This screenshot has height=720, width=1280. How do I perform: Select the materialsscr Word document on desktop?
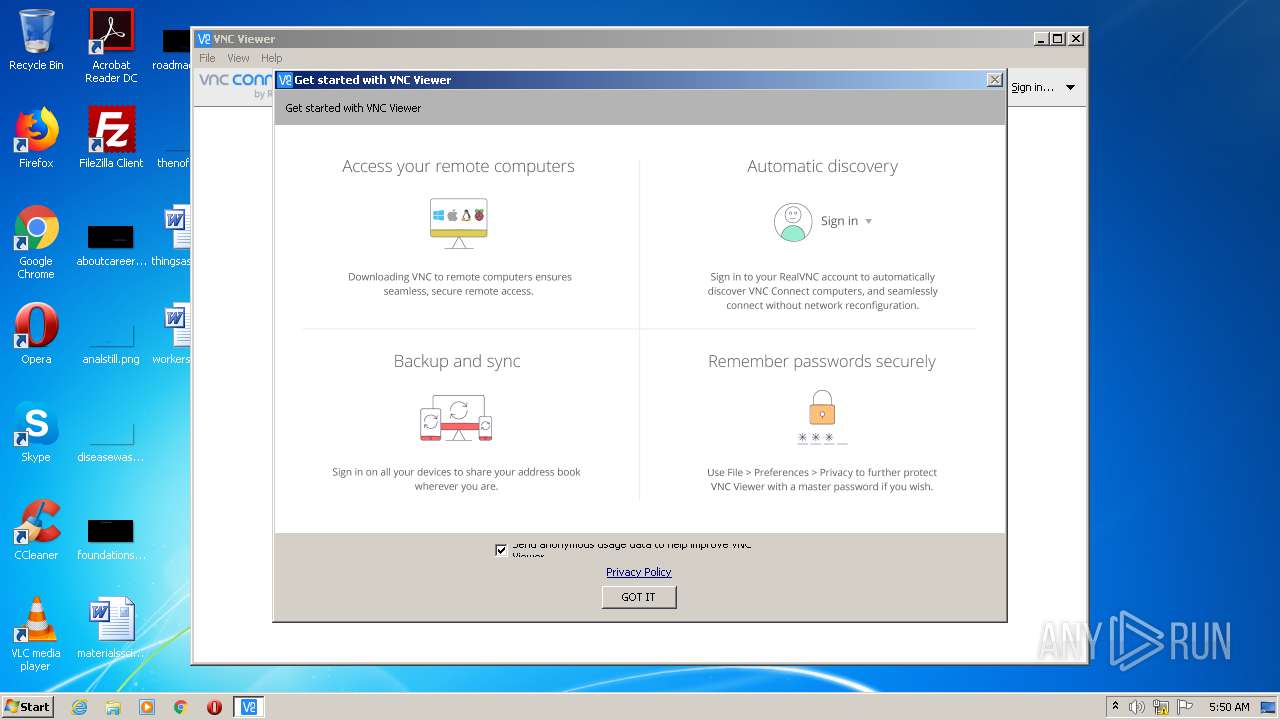pos(111,628)
